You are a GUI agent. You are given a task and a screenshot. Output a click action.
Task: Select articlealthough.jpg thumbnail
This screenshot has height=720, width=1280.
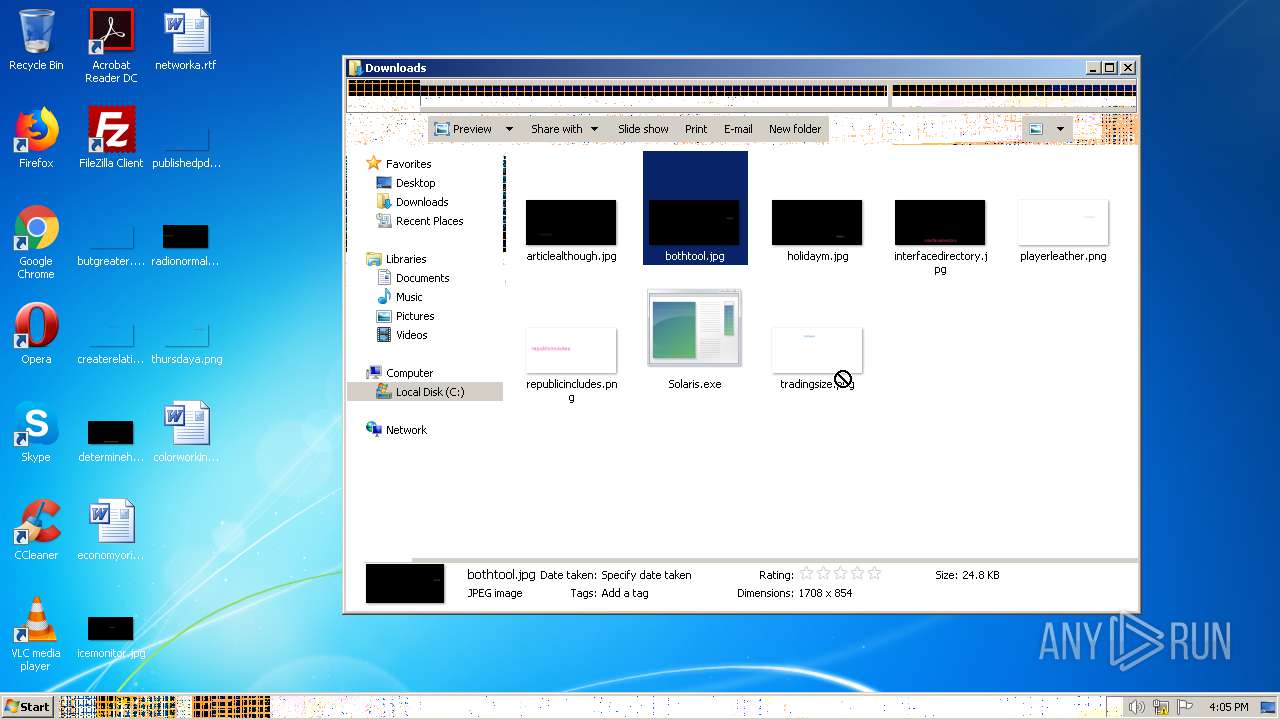coord(571,223)
